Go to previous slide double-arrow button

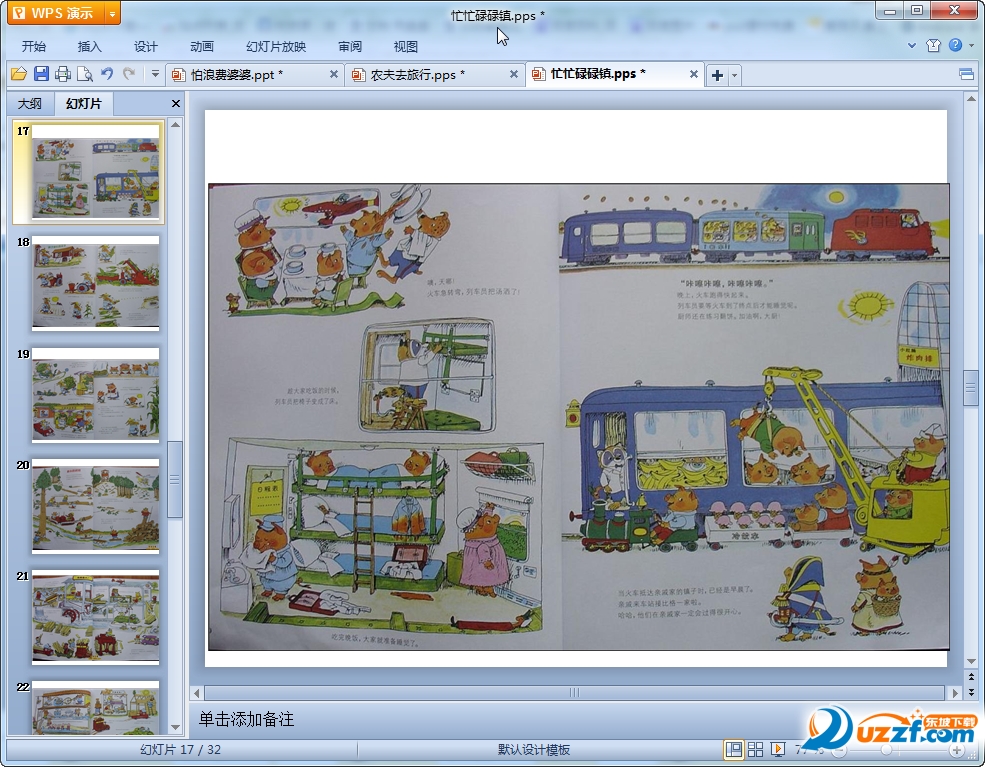pyautogui.click(x=971, y=677)
